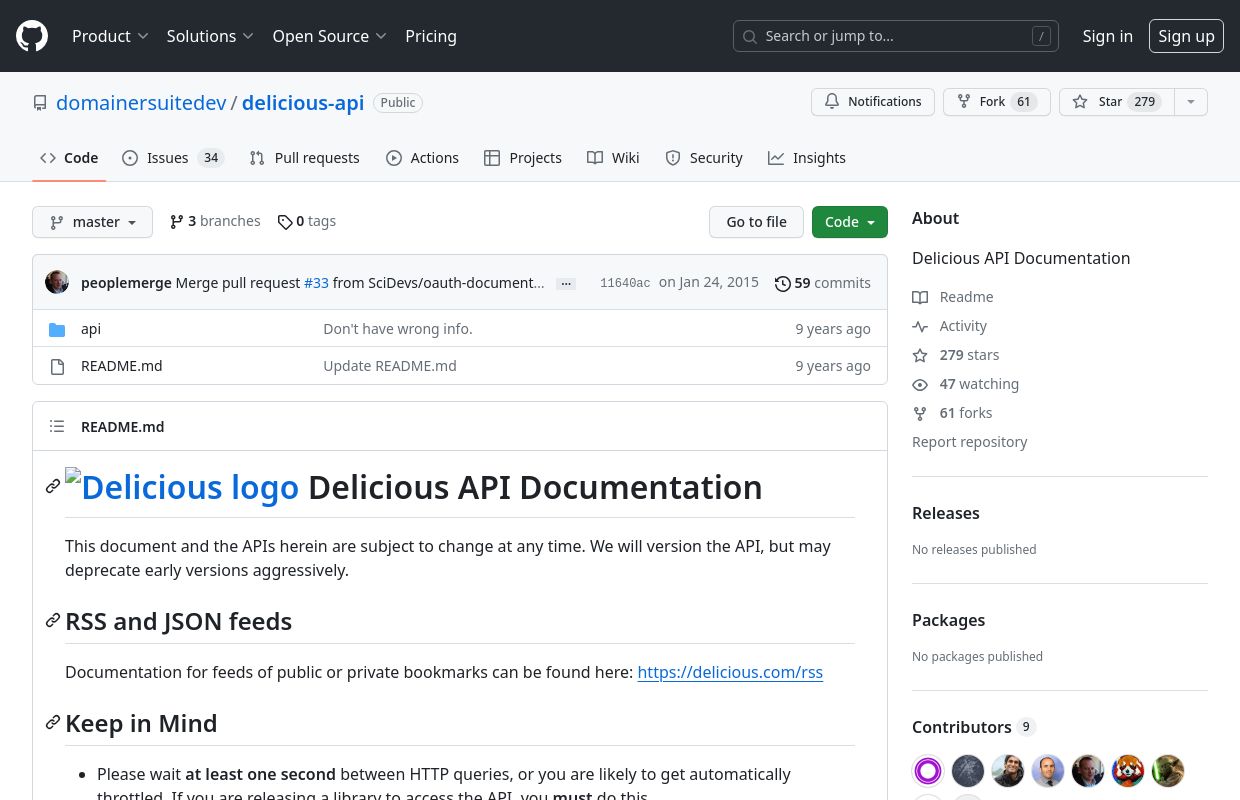The height and width of the screenshot is (800, 1240).
Task: Switch to the Security tab
Action: [x=704, y=158]
